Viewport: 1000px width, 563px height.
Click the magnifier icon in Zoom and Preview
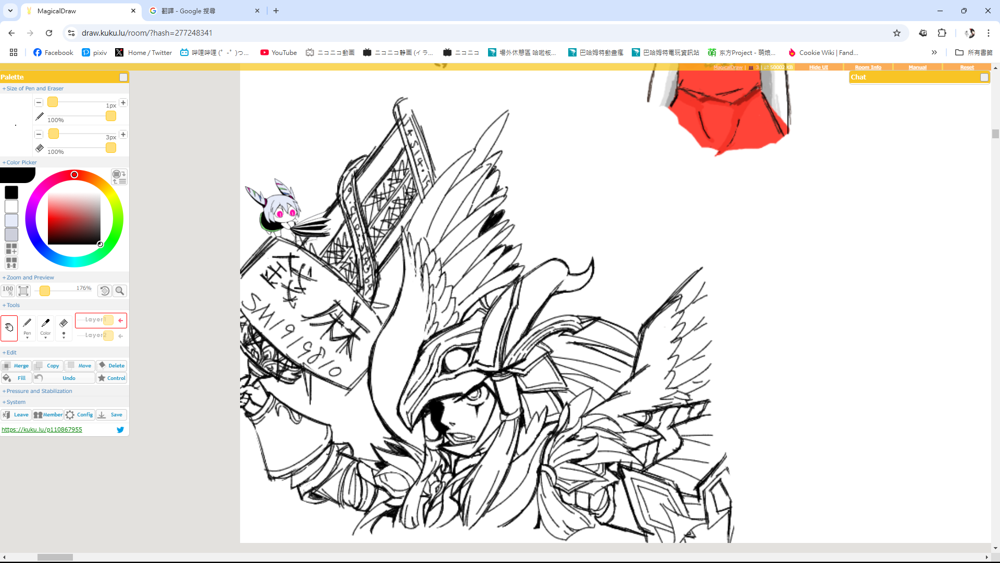pos(119,291)
